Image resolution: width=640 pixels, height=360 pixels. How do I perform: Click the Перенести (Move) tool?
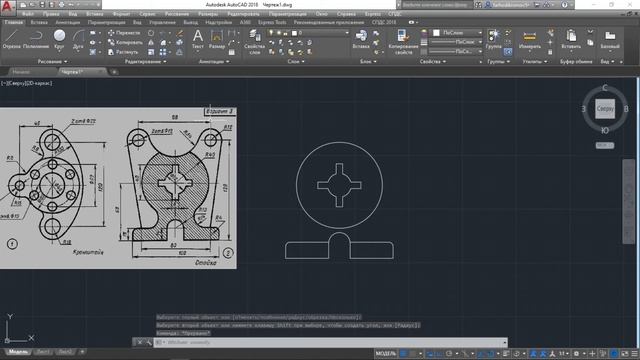(x=124, y=33)
